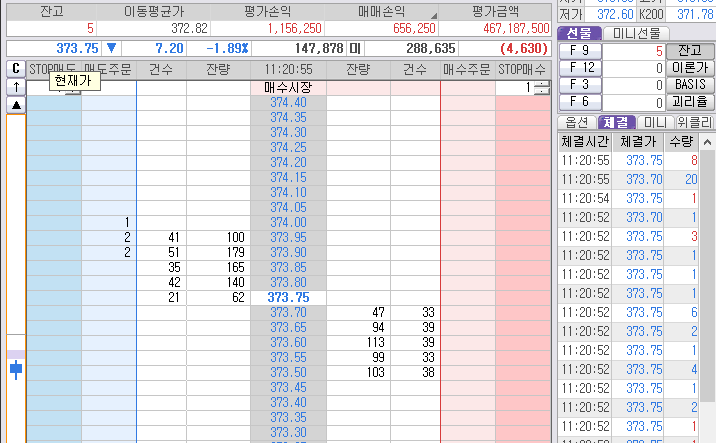Screen dimensions: 716x443
Task: Select the 미니선물 tab
Action: point(636,33)
